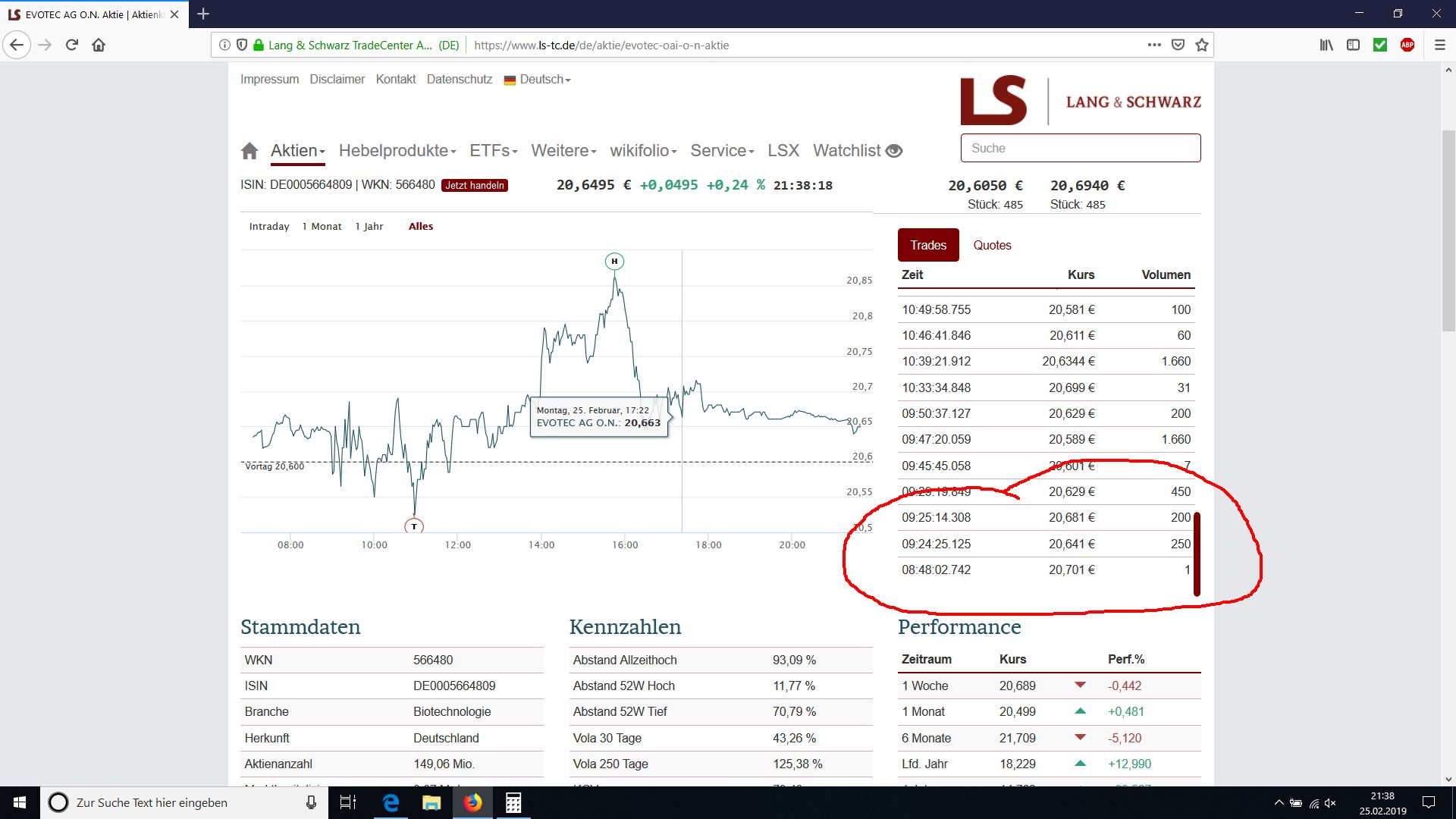Open the Calculator from the taskbar
Screen dimensions: 1456x819
tap(513, 802)
